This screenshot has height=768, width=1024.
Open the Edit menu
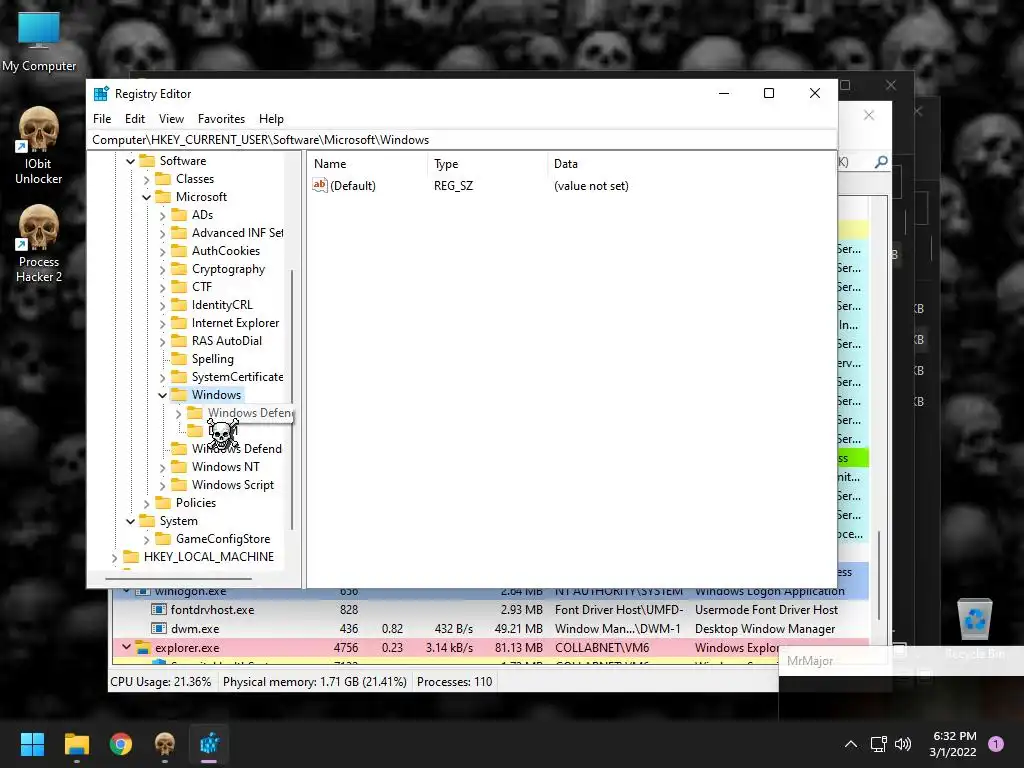[135, 119]
